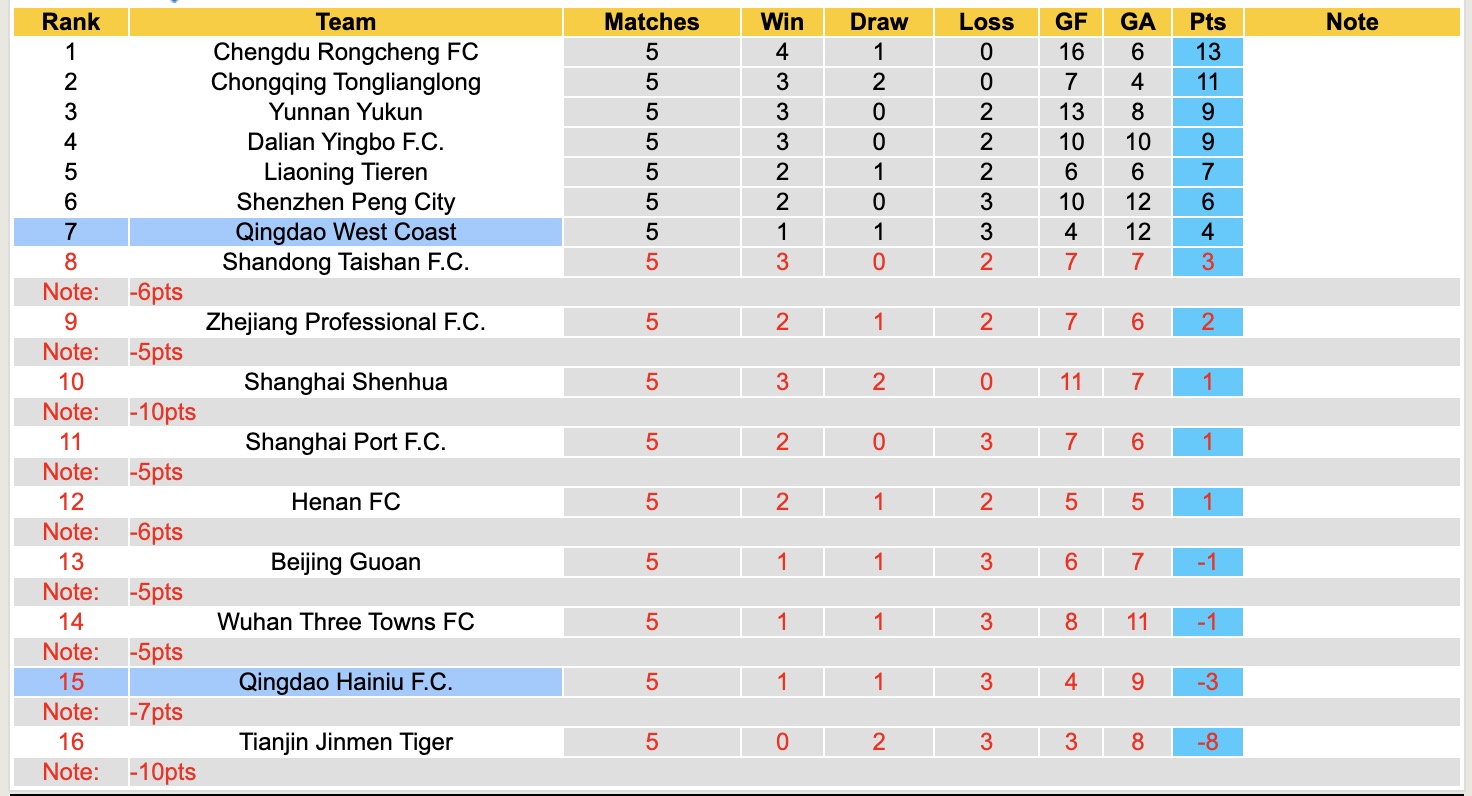Click the Rank column header

(x=71, y=22)
